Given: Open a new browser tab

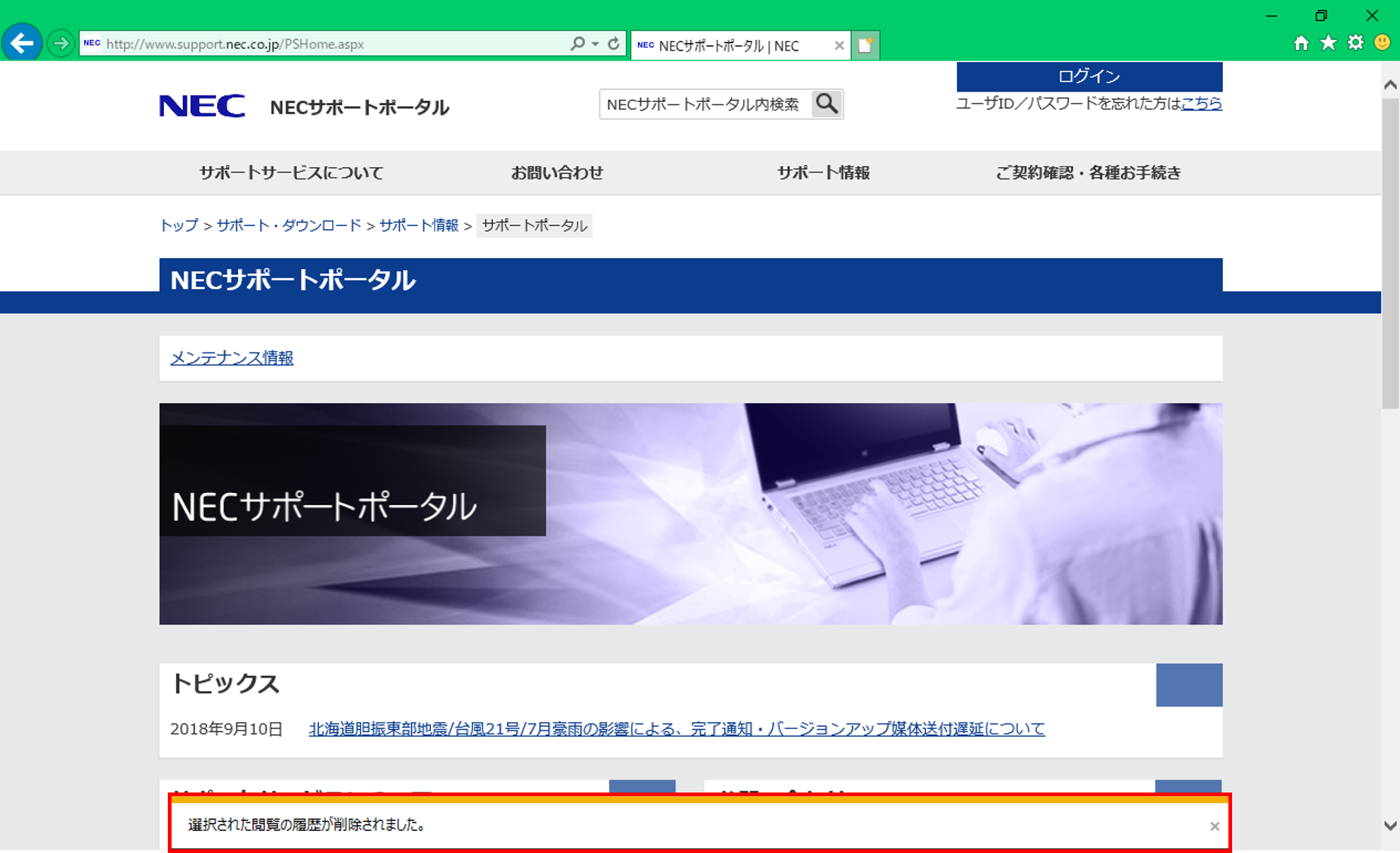Looking at the screenshot, I should point(866,45).
